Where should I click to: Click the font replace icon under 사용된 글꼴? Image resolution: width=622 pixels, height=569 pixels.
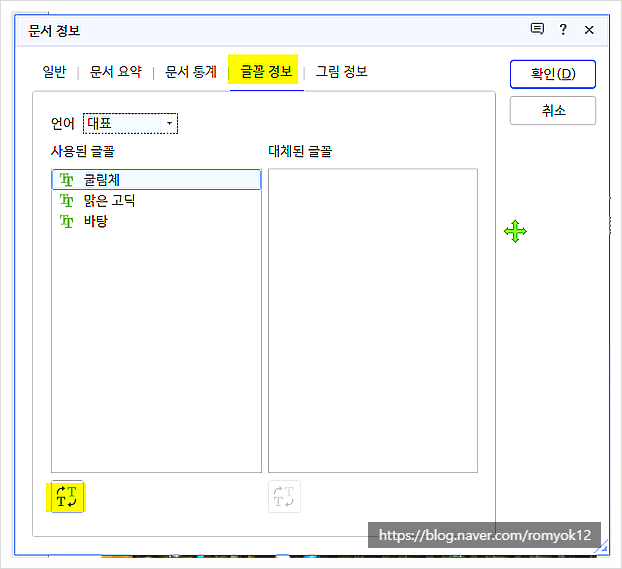click(67, 496)
